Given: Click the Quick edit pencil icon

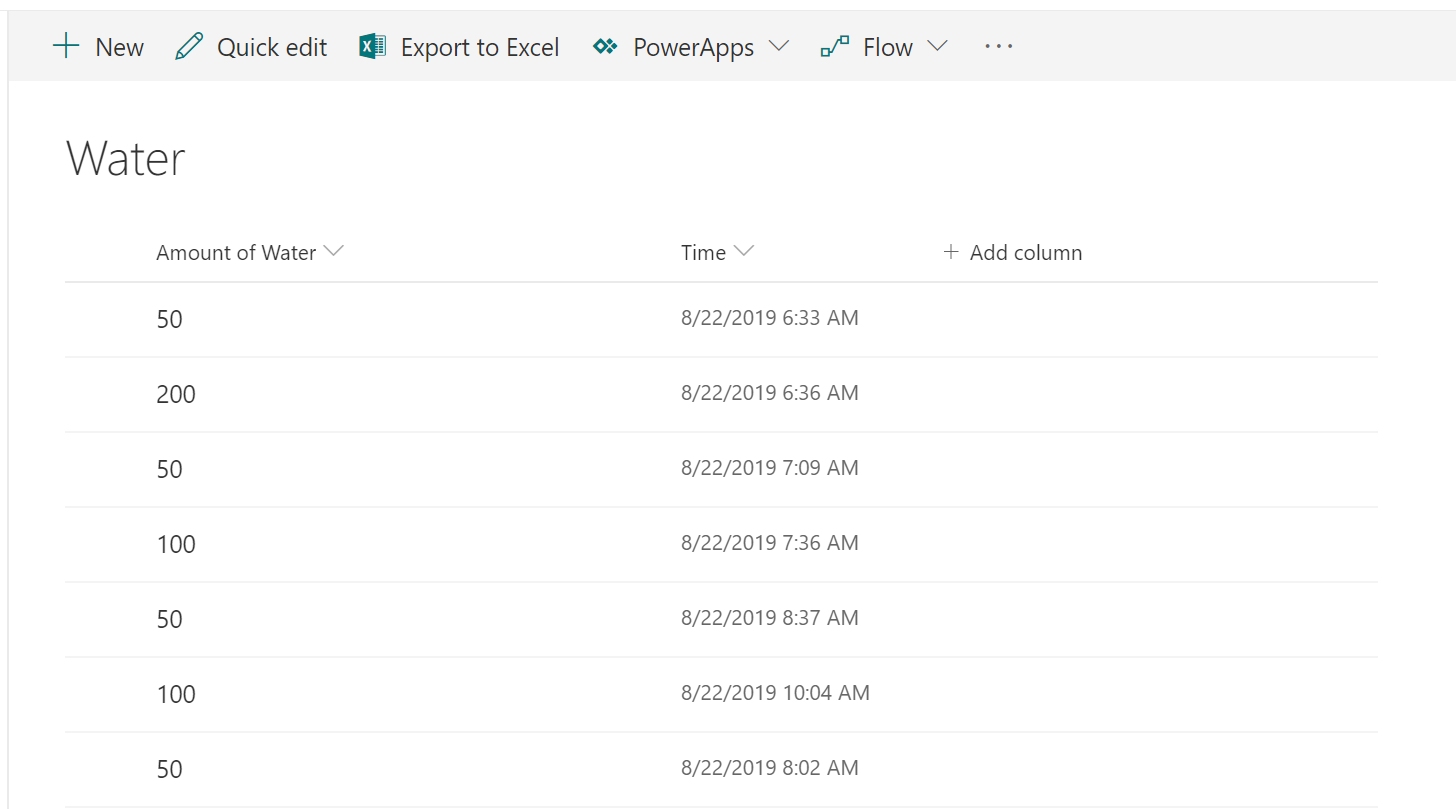Looking at the screenshot, I should pyautogui.click(x=188, y=47).
